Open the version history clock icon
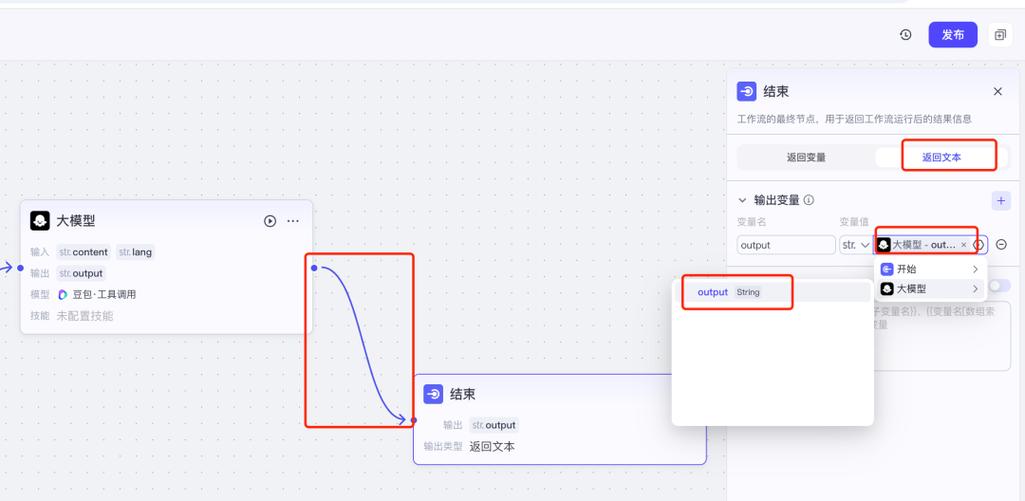Viewport: 1025px width, 501px height. (905, 35)
